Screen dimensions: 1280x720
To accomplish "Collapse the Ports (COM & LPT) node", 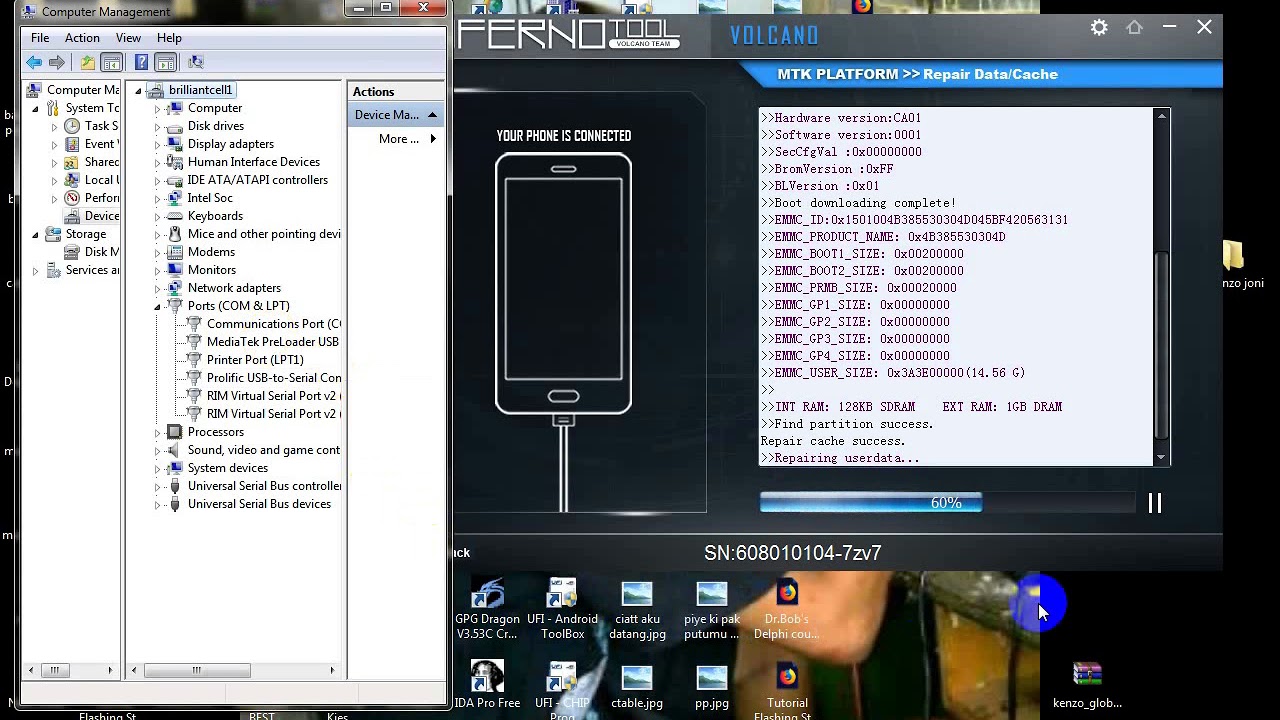I will (x=157, y=306).
